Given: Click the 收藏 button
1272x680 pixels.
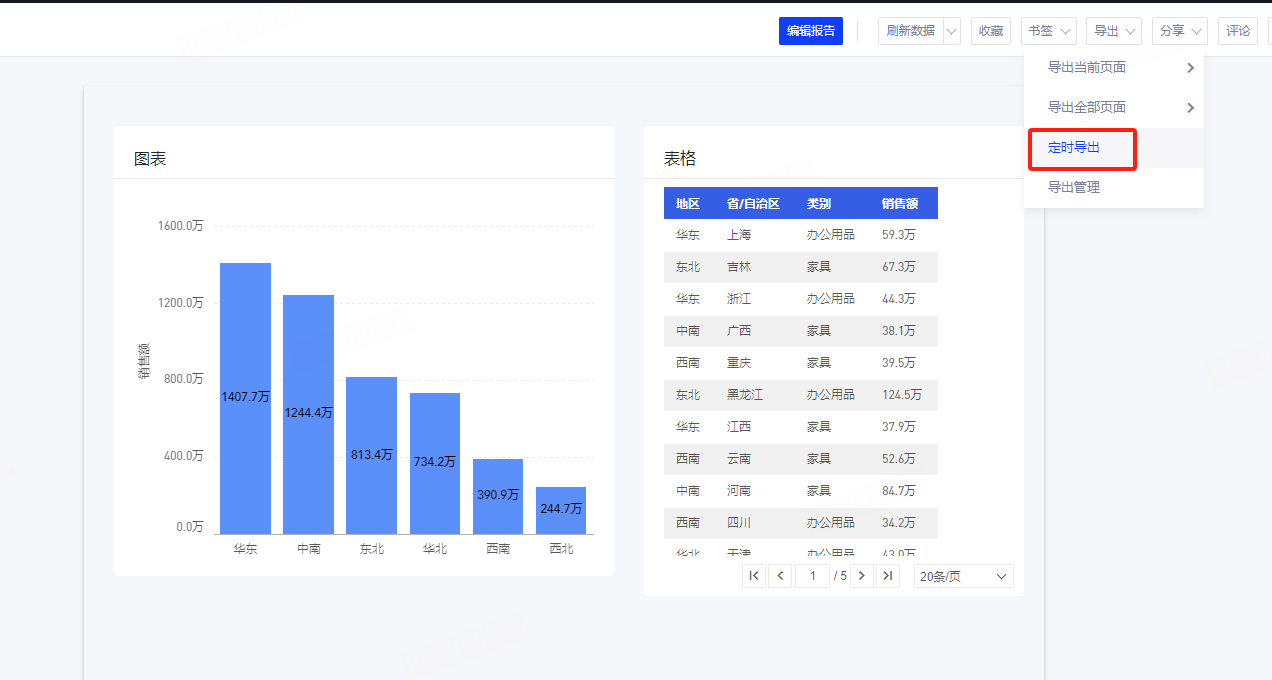Looking at the screenshot, I should click(x=990, y=31).
